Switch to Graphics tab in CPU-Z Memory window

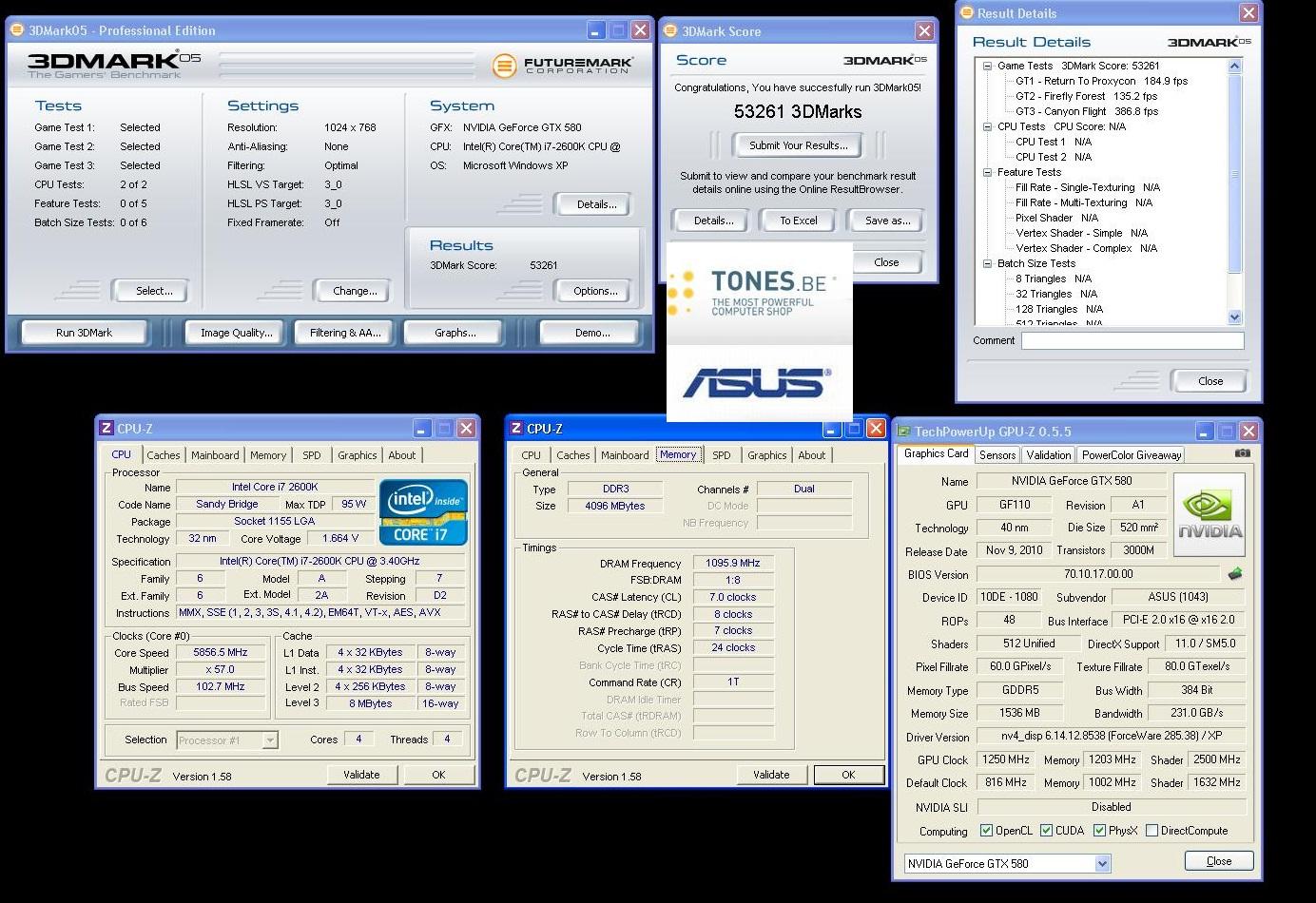coord(766,455)
